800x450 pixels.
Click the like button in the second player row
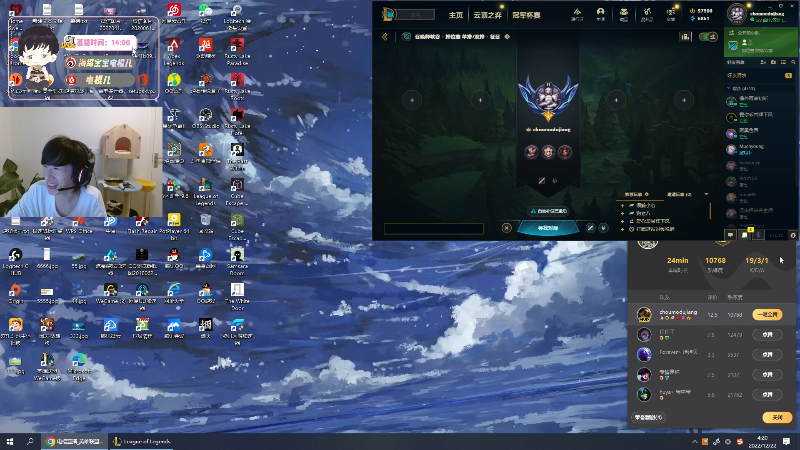point(767,335)
